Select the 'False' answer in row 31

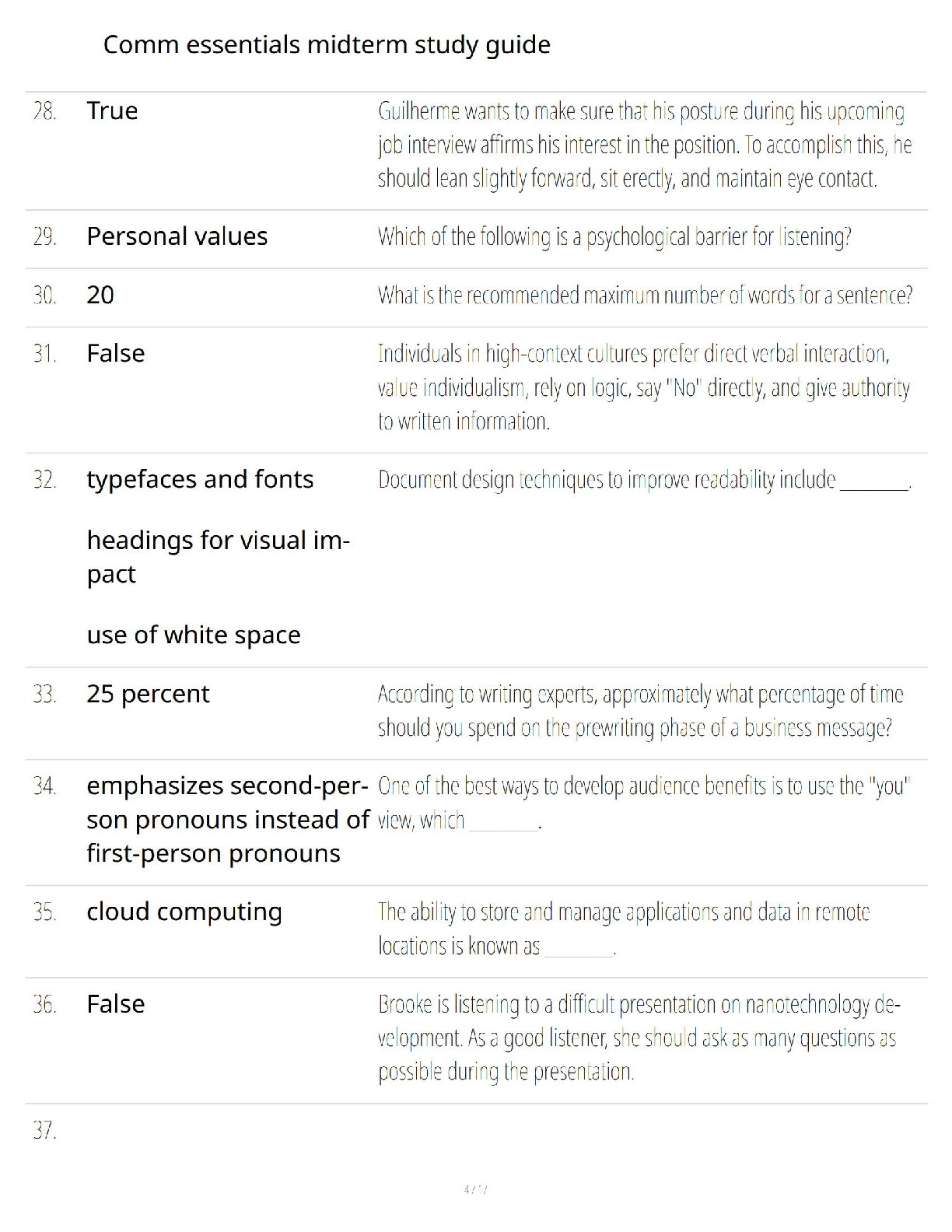pos(116,354)
